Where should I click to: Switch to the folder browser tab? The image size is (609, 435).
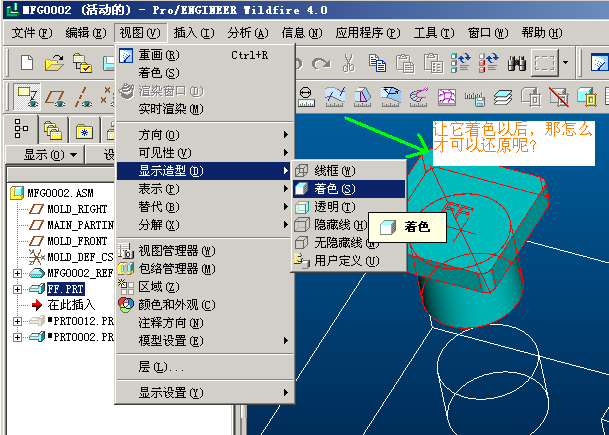53,130
